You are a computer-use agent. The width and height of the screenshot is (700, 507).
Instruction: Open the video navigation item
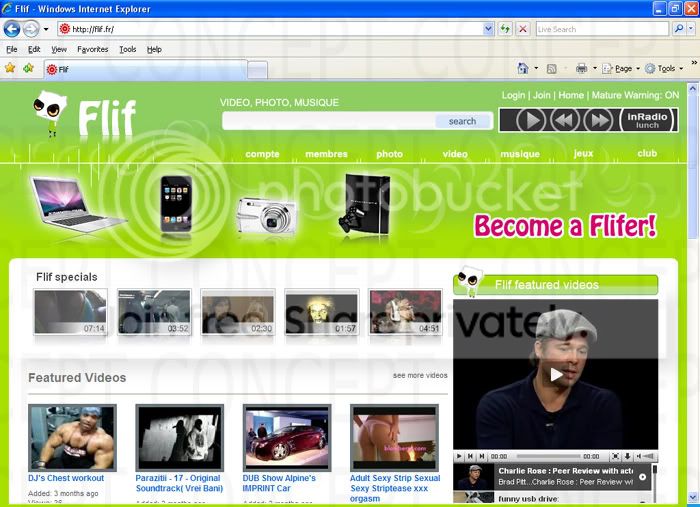tap(455, 154)
